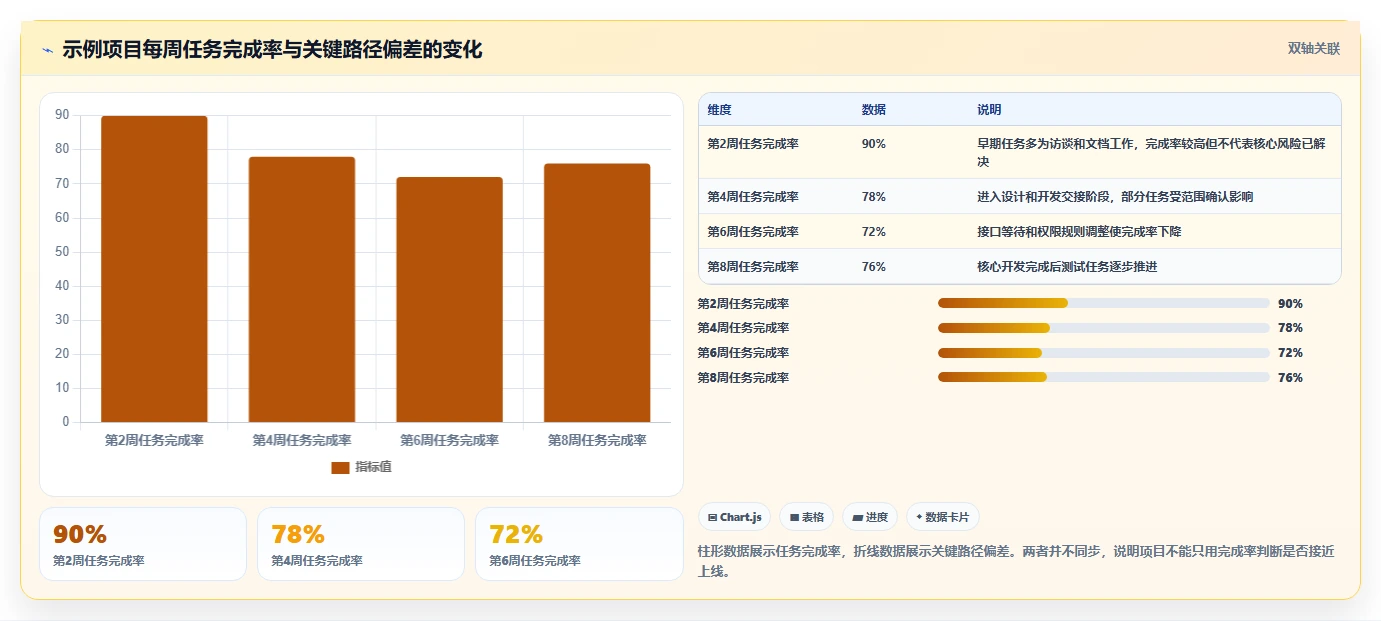The image size is (1381, 621).
Task: Click the chart title 示例项目每周任务完成率与关键路径偏差的变化
Action: 272,49
